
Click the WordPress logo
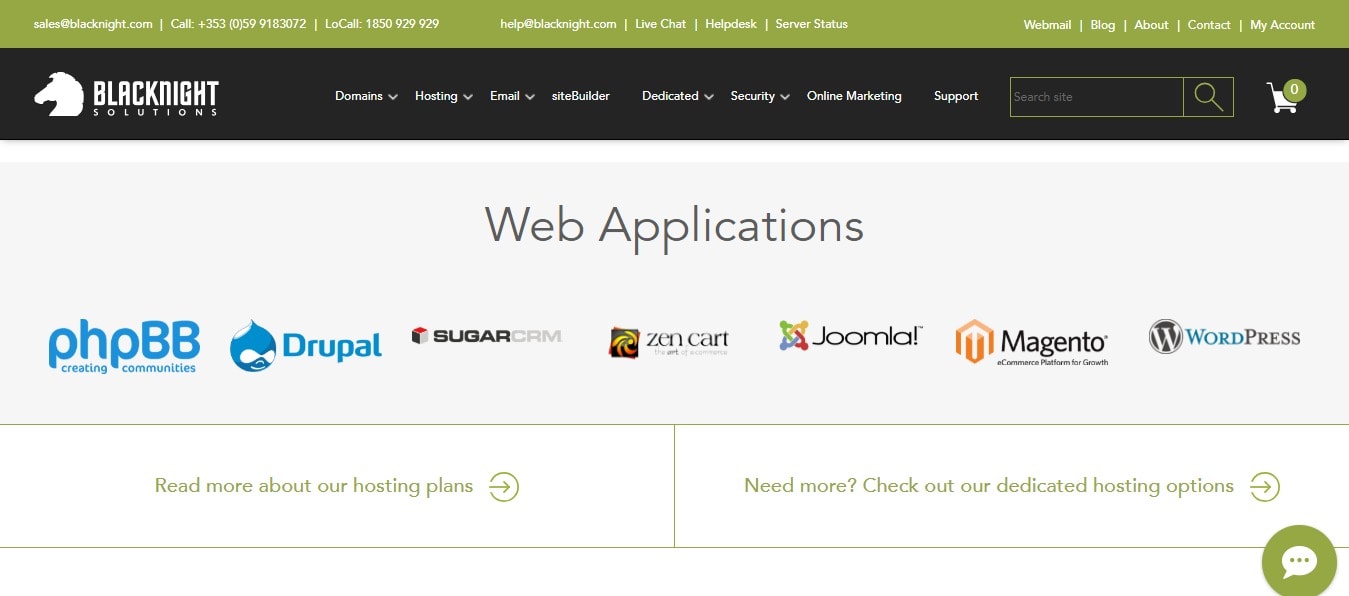pyautogui.click(x=1224, y=337)
